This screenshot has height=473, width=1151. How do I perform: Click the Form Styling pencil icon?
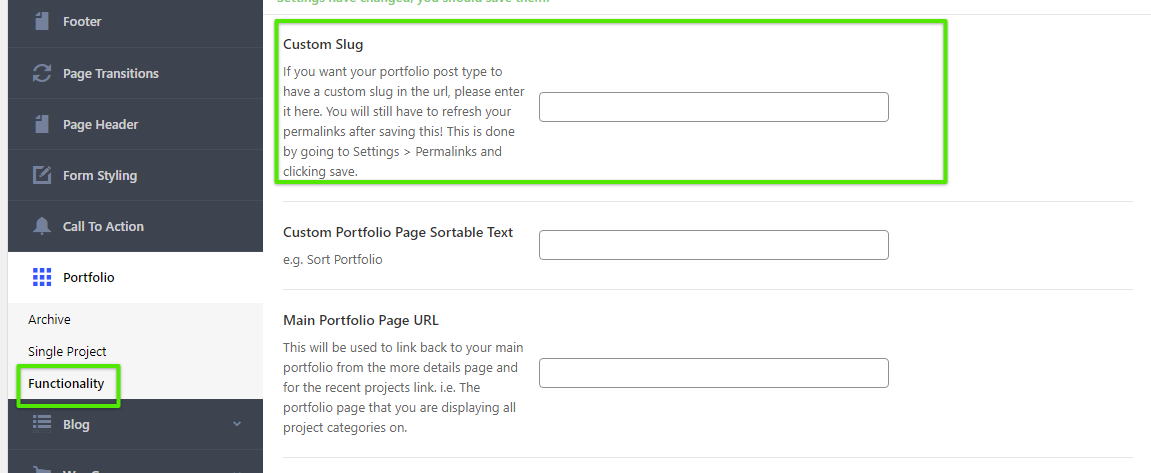coord(42,175)
